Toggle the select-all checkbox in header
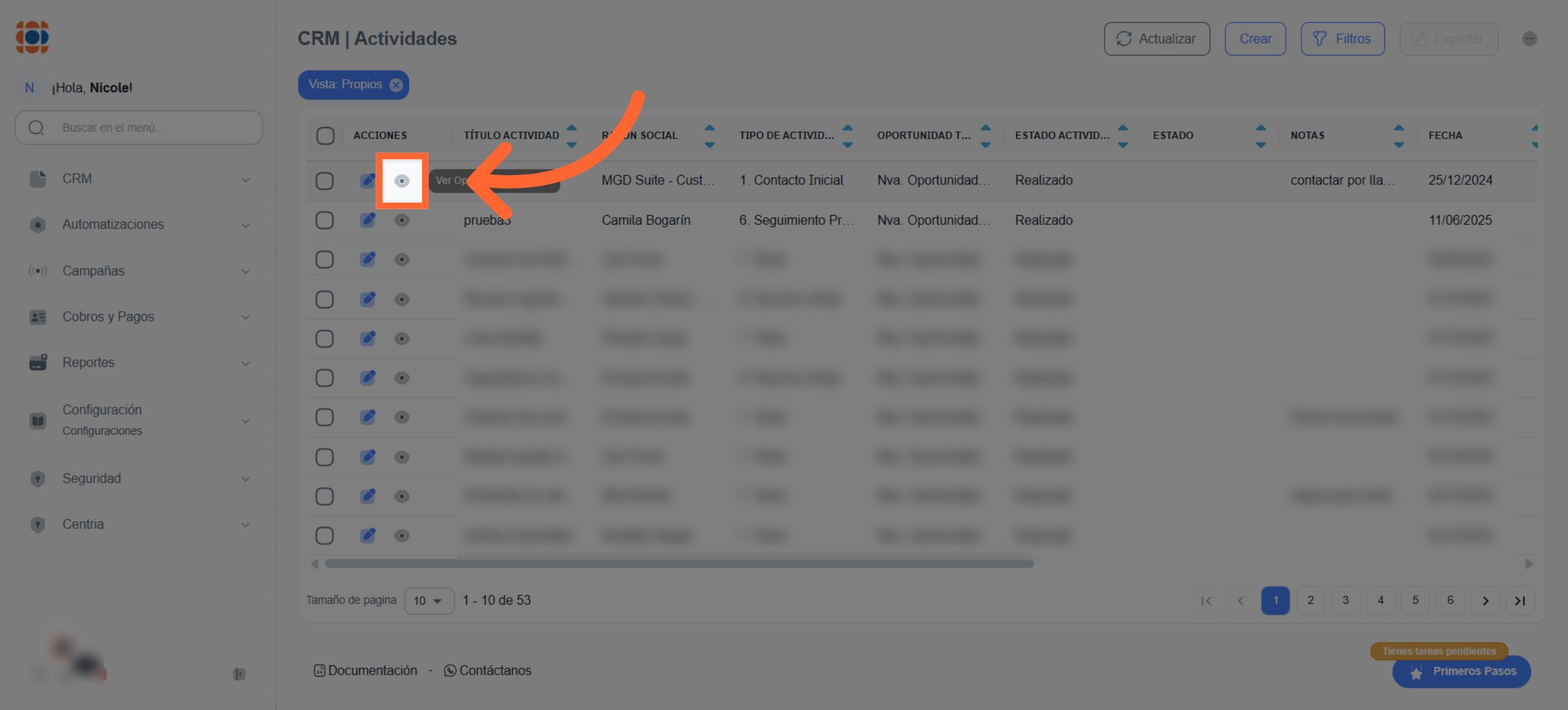 325,135
